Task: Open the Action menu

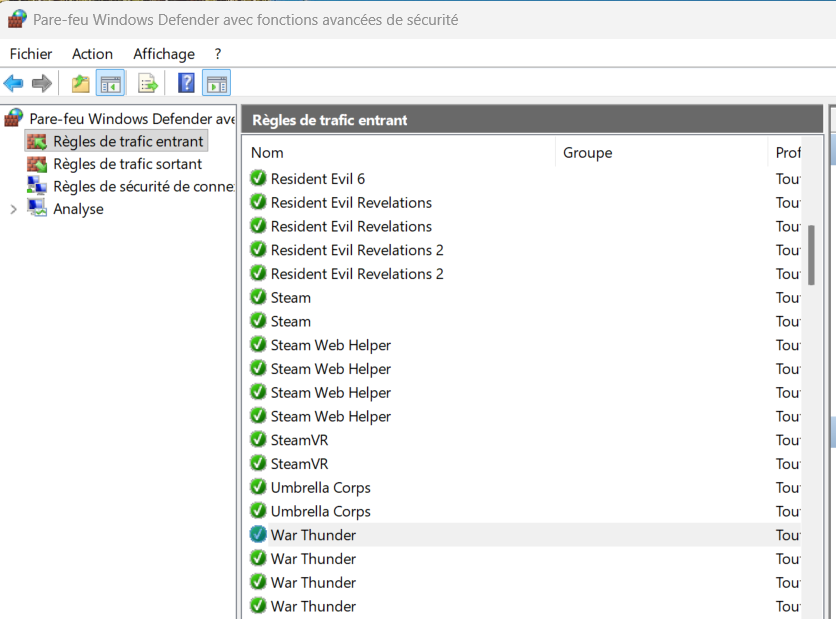Action: point(92,54)
